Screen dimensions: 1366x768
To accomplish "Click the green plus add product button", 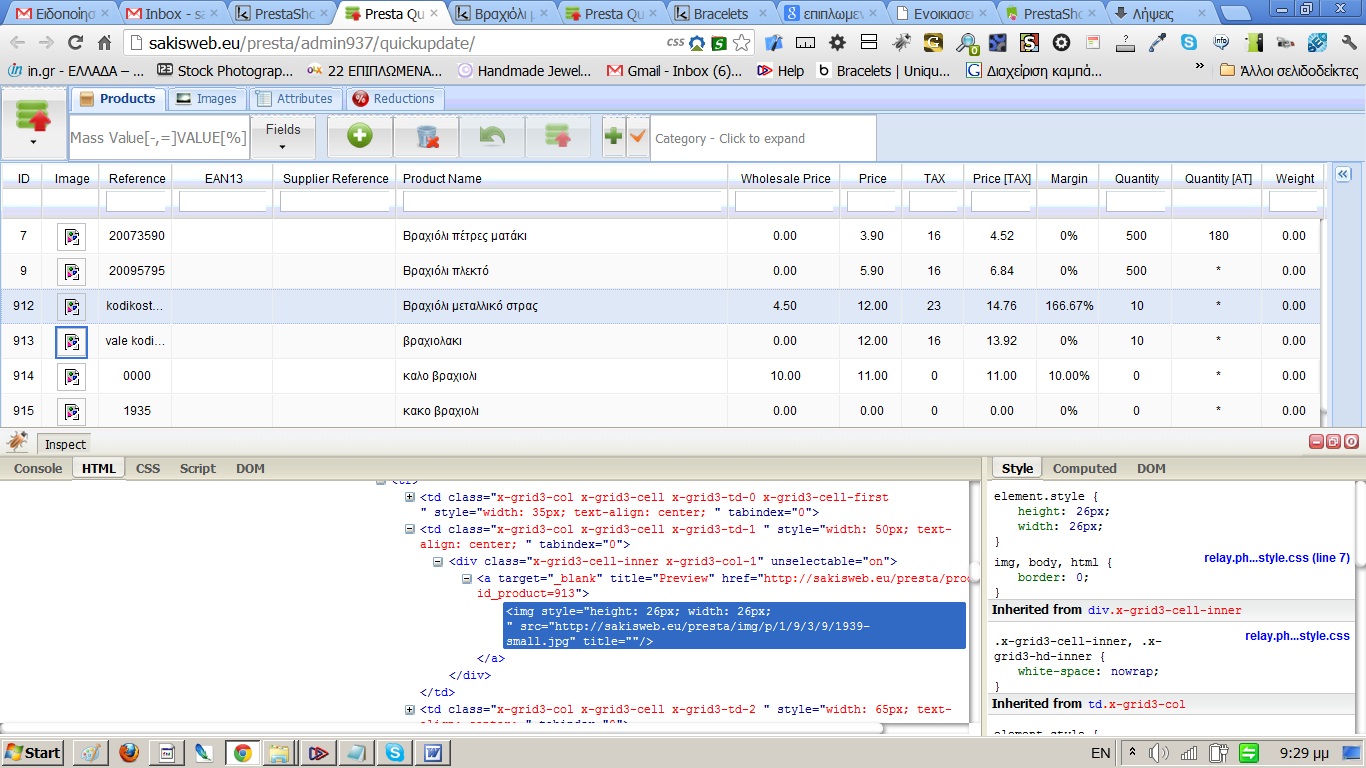I will pos(360,137).
